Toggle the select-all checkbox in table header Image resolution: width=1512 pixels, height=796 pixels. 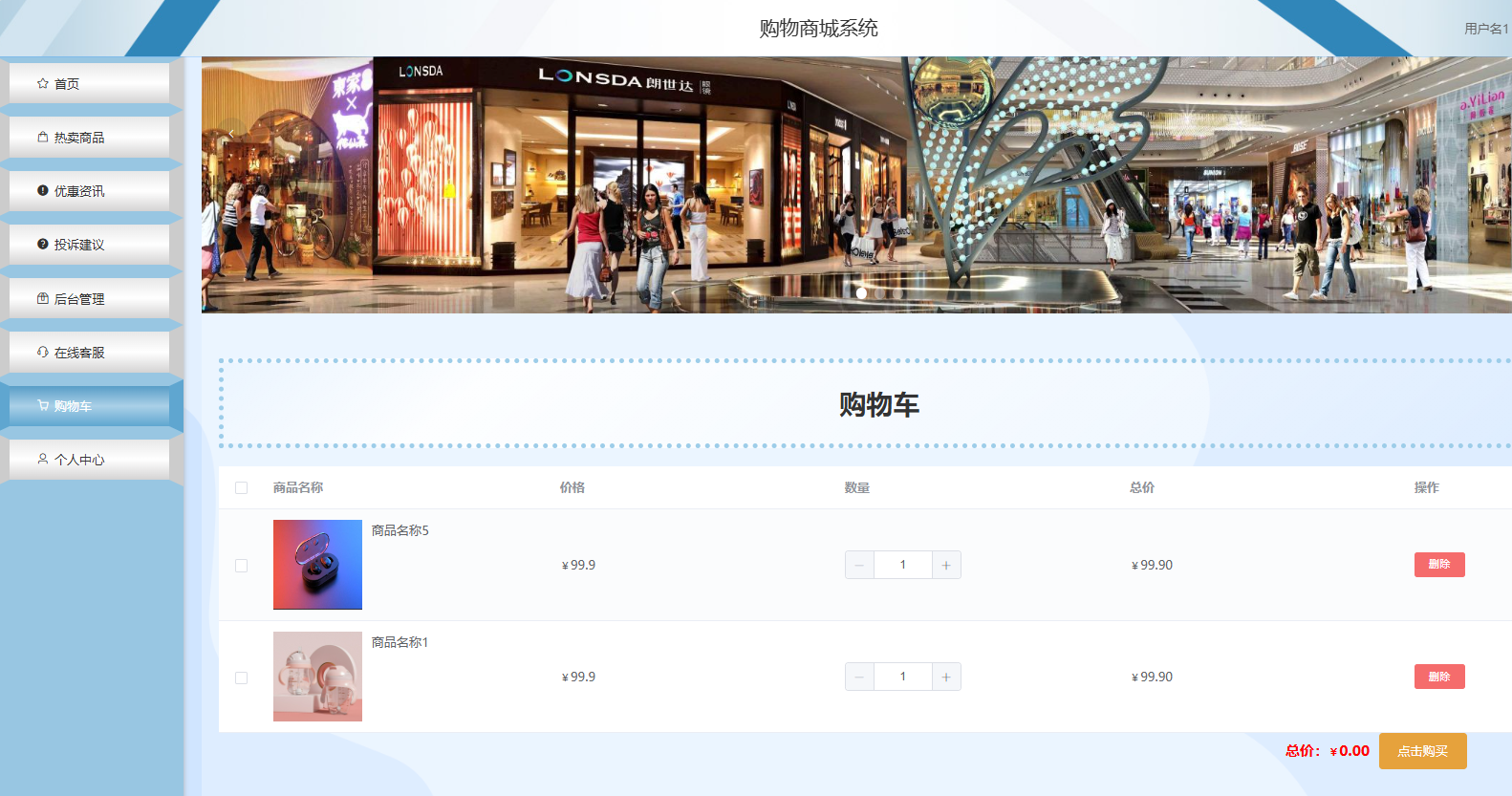pos(241,487)
